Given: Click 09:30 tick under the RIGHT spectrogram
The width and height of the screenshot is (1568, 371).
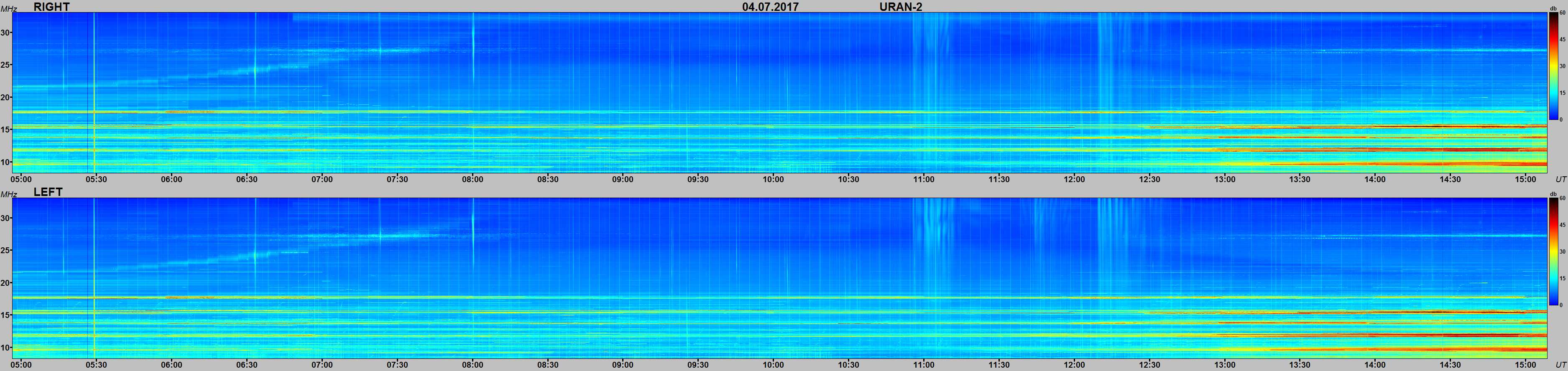Looking at the screenshot, I should [x=697, y=179].
